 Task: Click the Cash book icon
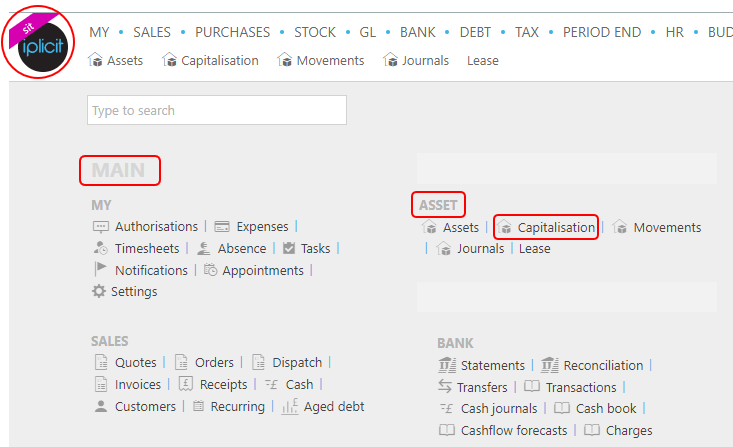(562, 409)
